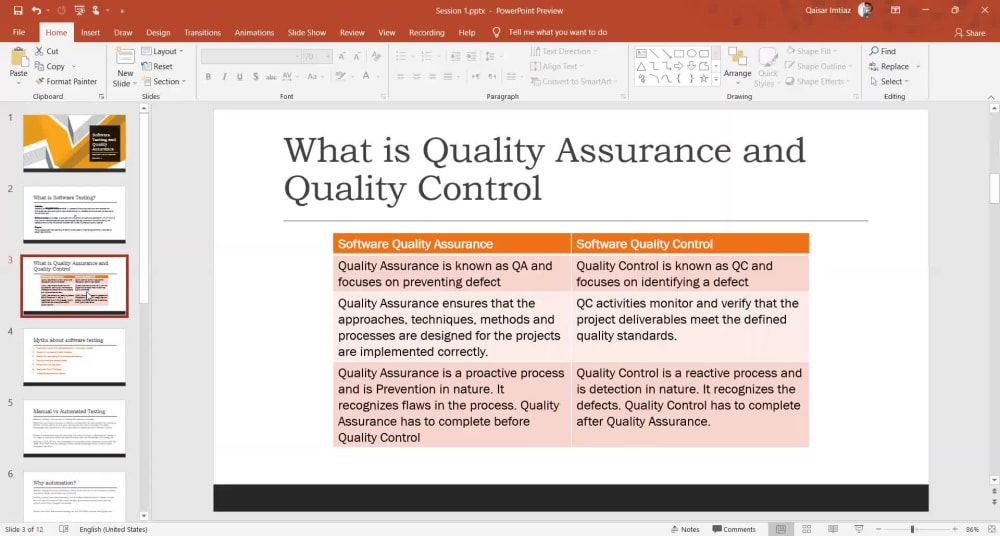1000x536 pixels.
Task: Click the slide title text What is Quality Assurance
Action: [545, 169]
